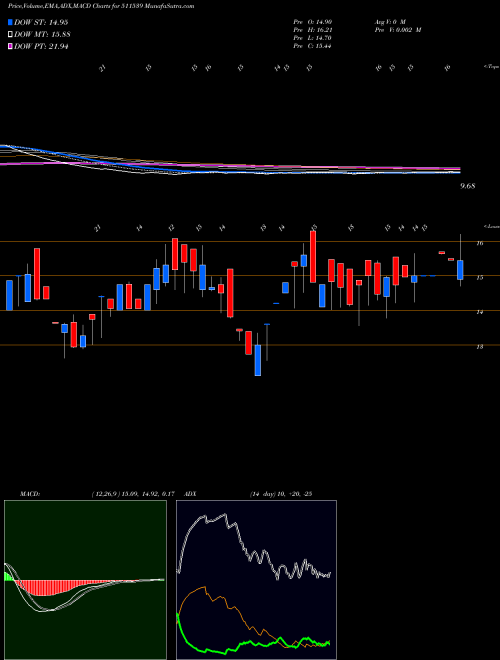500x660 pixels.
Task: Click the magenta DOW PT legend swatch
Action: tap(10, 46)
